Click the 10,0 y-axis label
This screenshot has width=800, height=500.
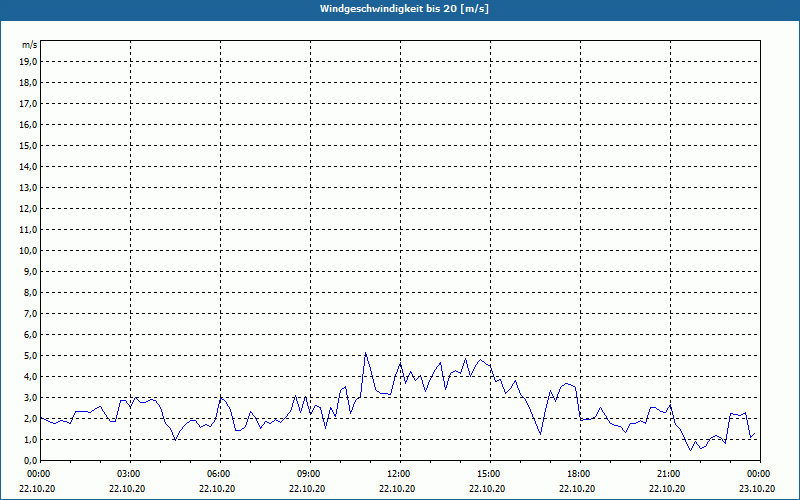pos(28,251)
